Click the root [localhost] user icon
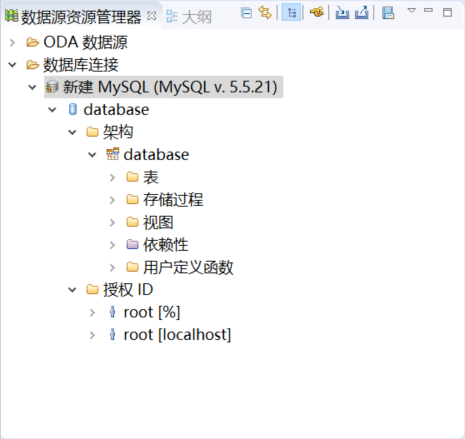The width and height of the screenshot is (465, 439). (x=113, y=334)
